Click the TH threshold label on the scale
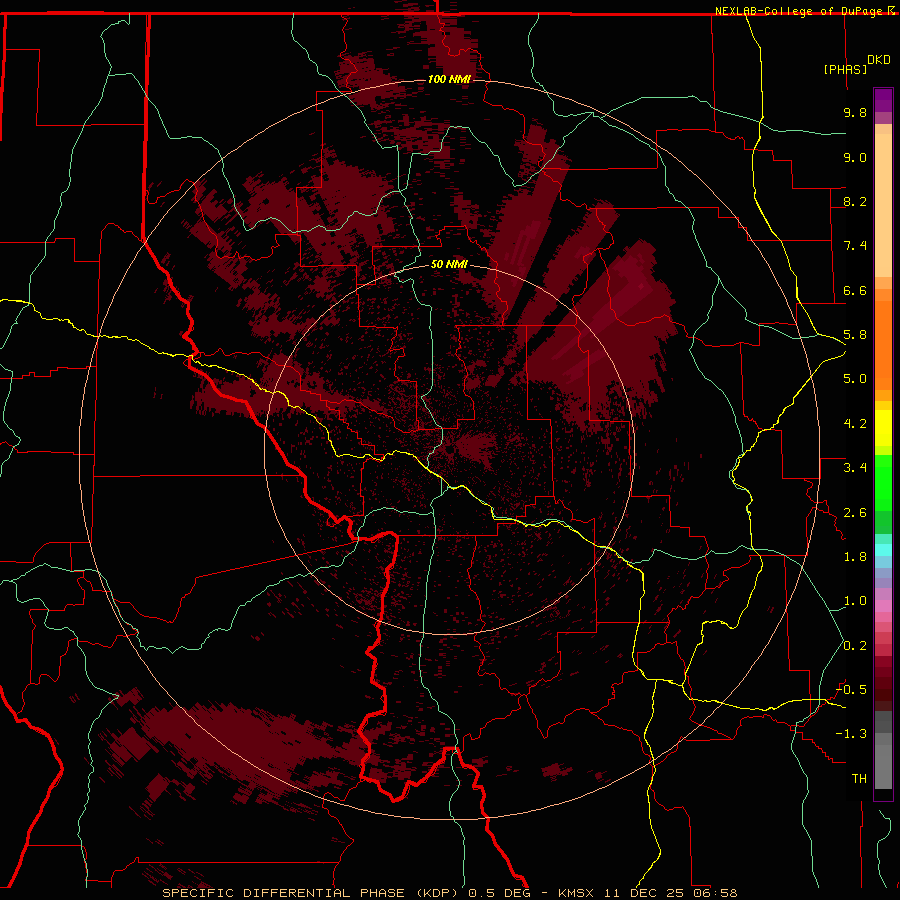This screenshot has height=900, width=900. tap(859, 779)
